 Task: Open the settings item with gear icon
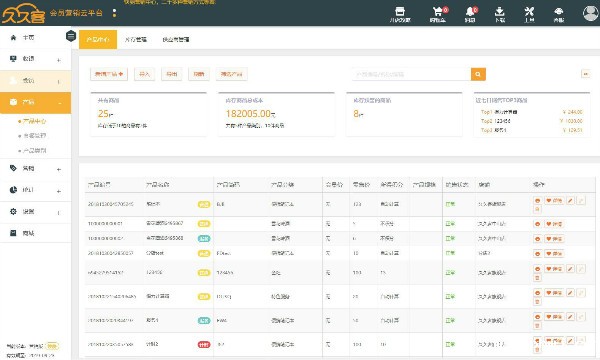tap(35, 212)
